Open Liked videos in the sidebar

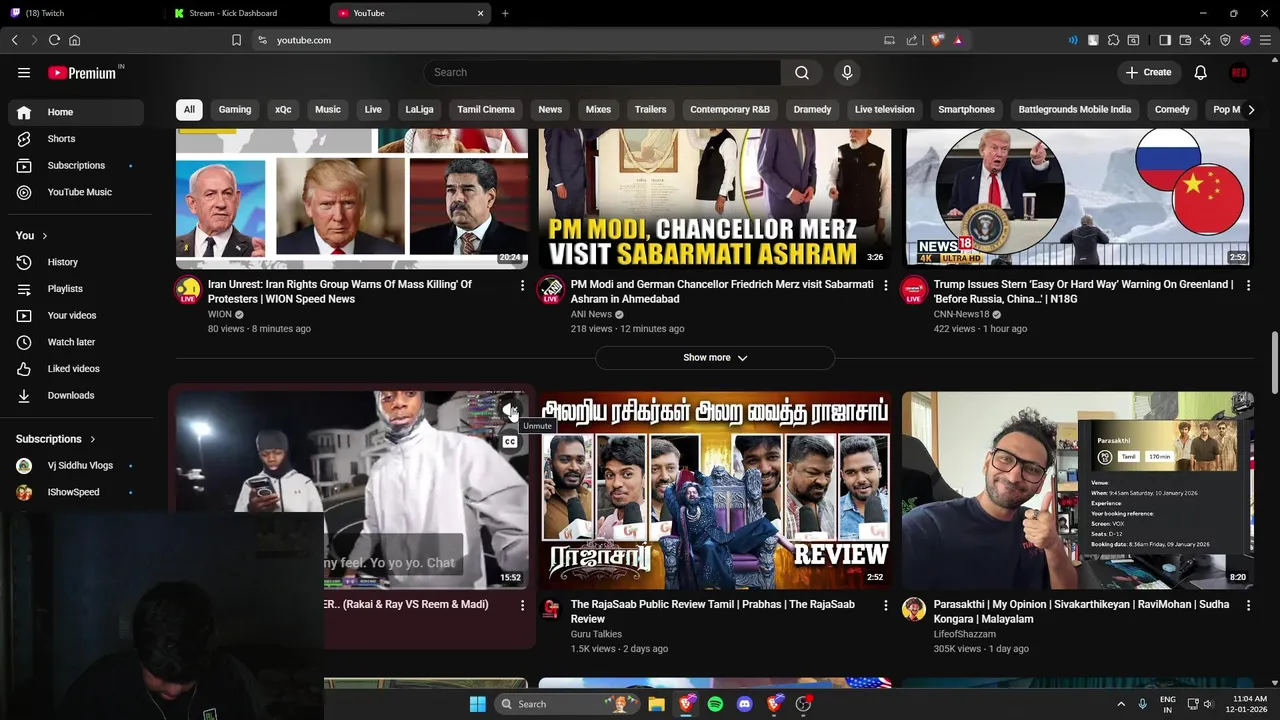tap(76, 369)
